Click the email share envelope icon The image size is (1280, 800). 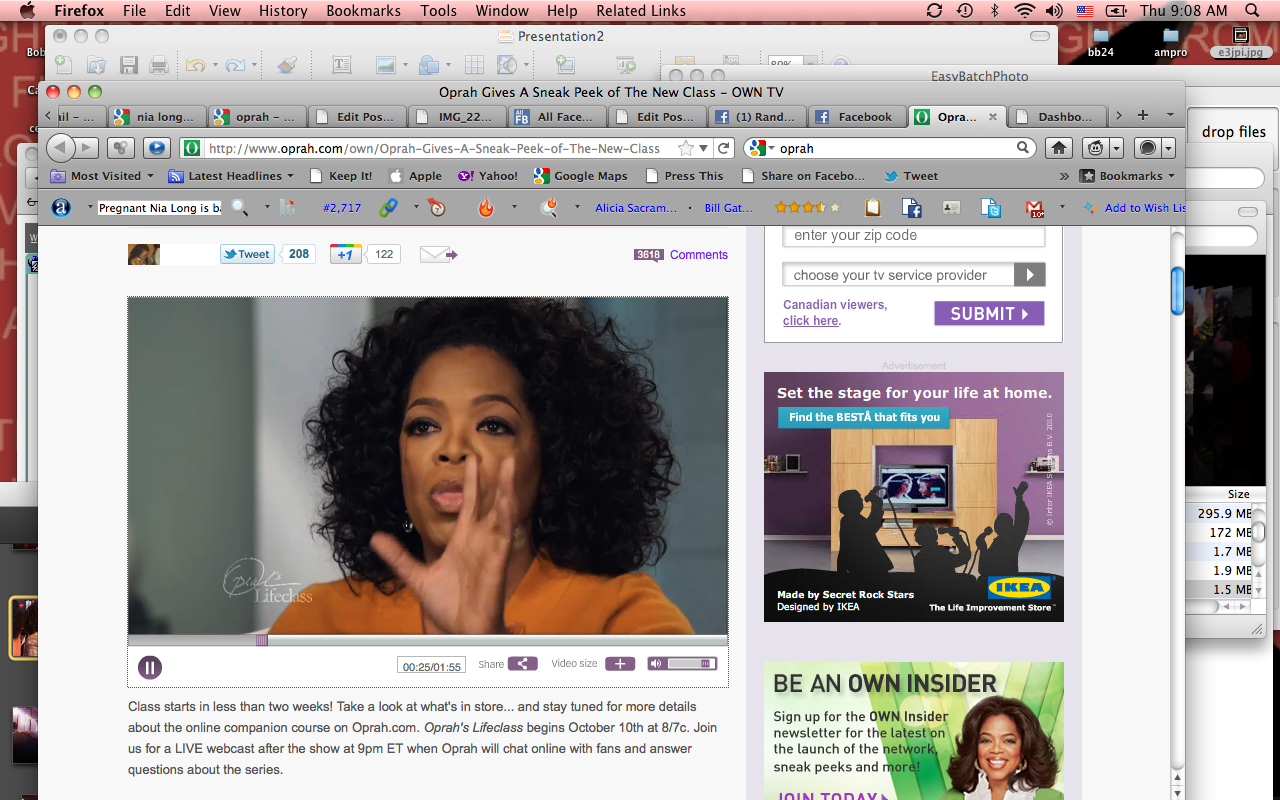[x=437, y=254]
